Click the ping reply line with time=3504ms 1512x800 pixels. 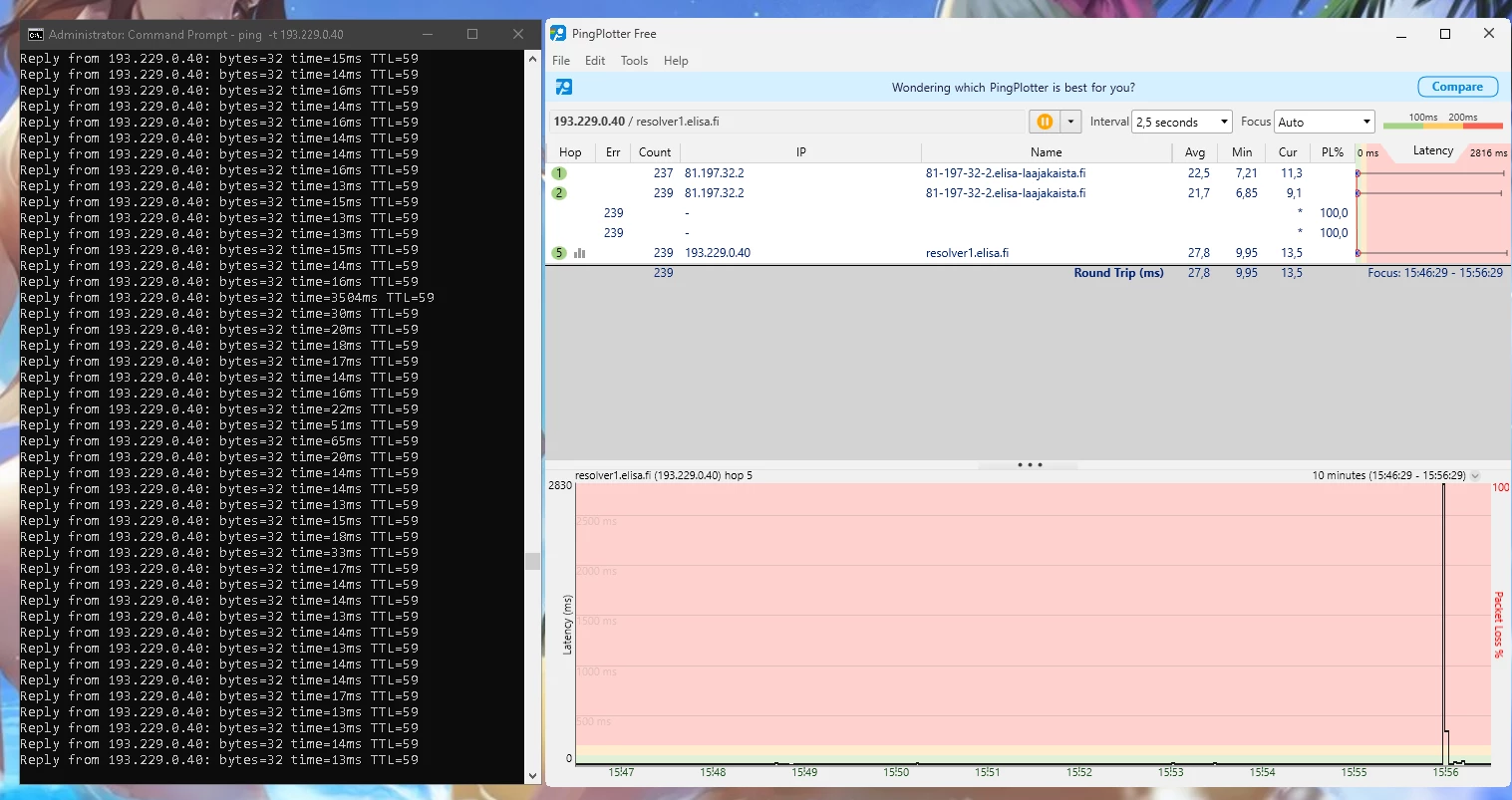coord(227,298)
